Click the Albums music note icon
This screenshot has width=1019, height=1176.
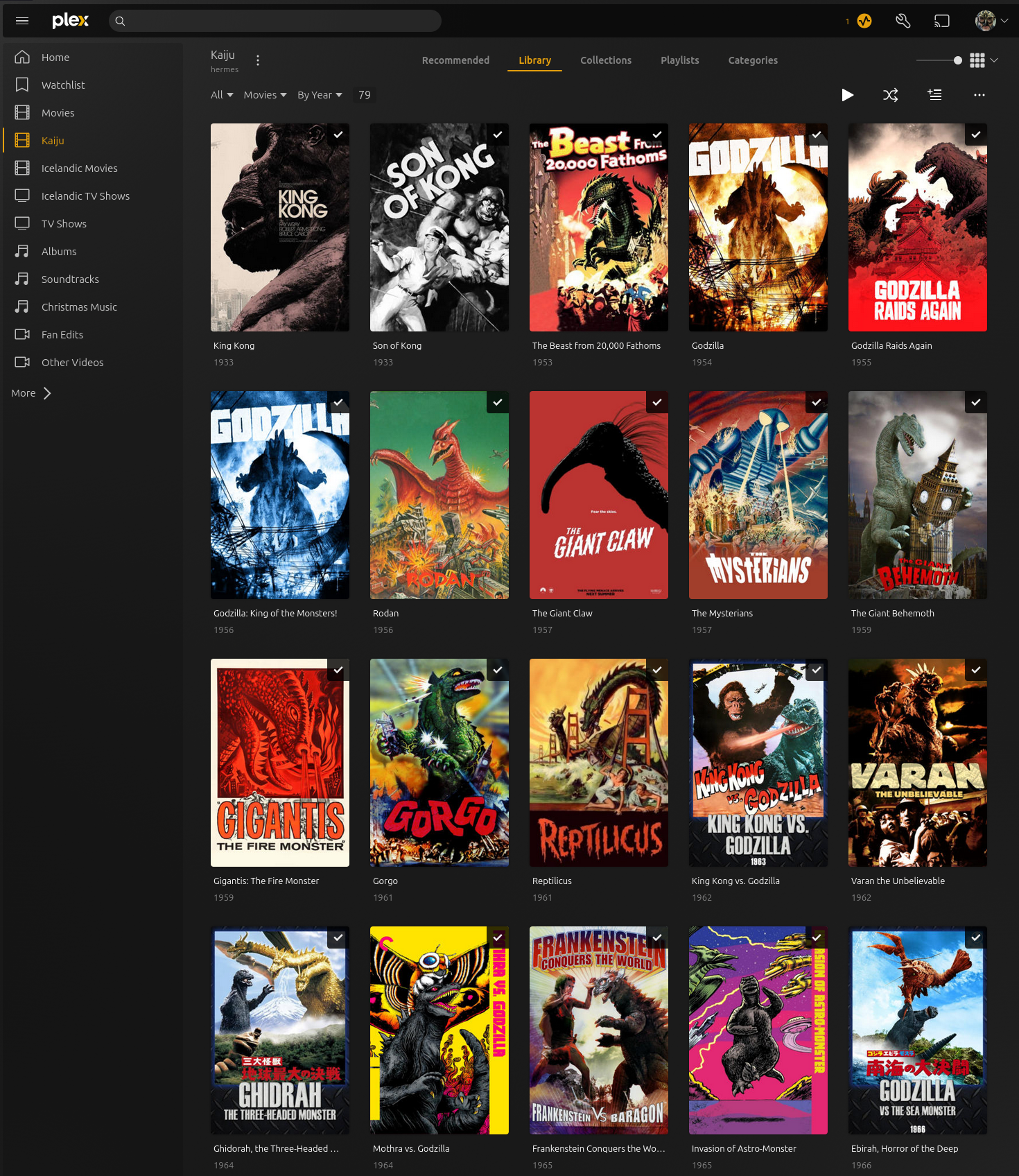click(22, 251)
